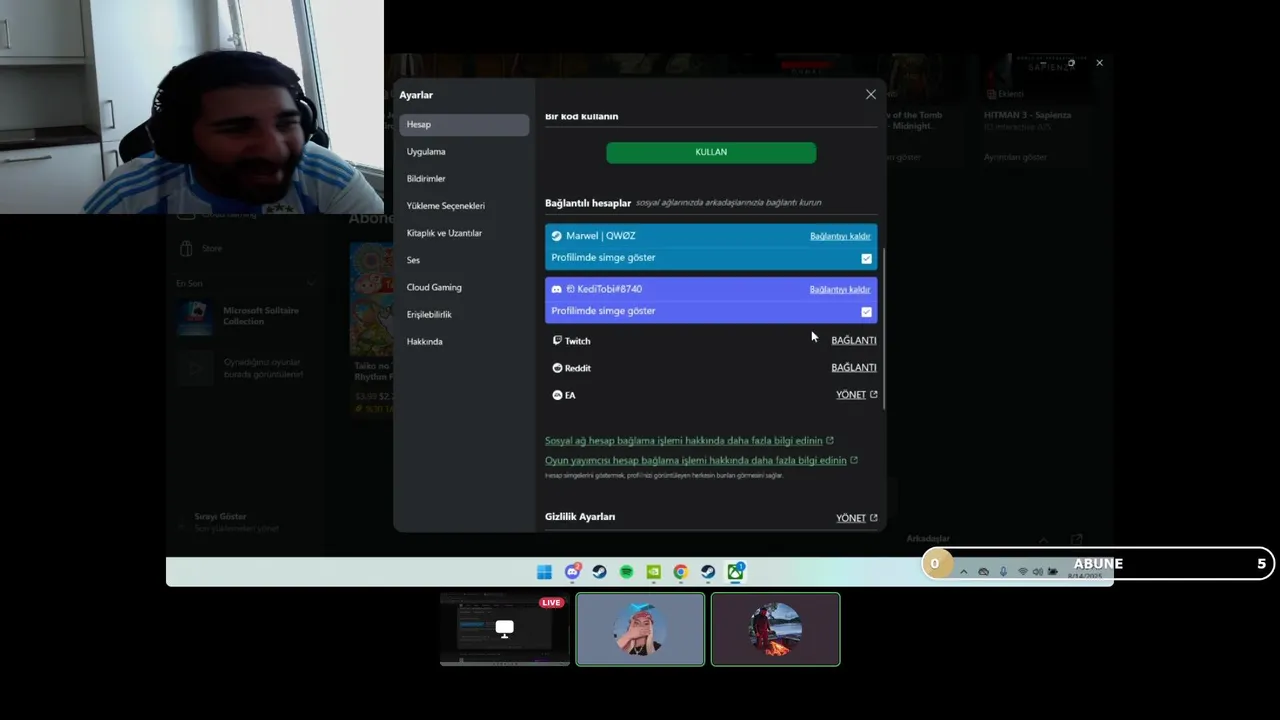This screenshot has width=1280, height=720.
Task: Click the Reddit label text
Action: point(577,368)
